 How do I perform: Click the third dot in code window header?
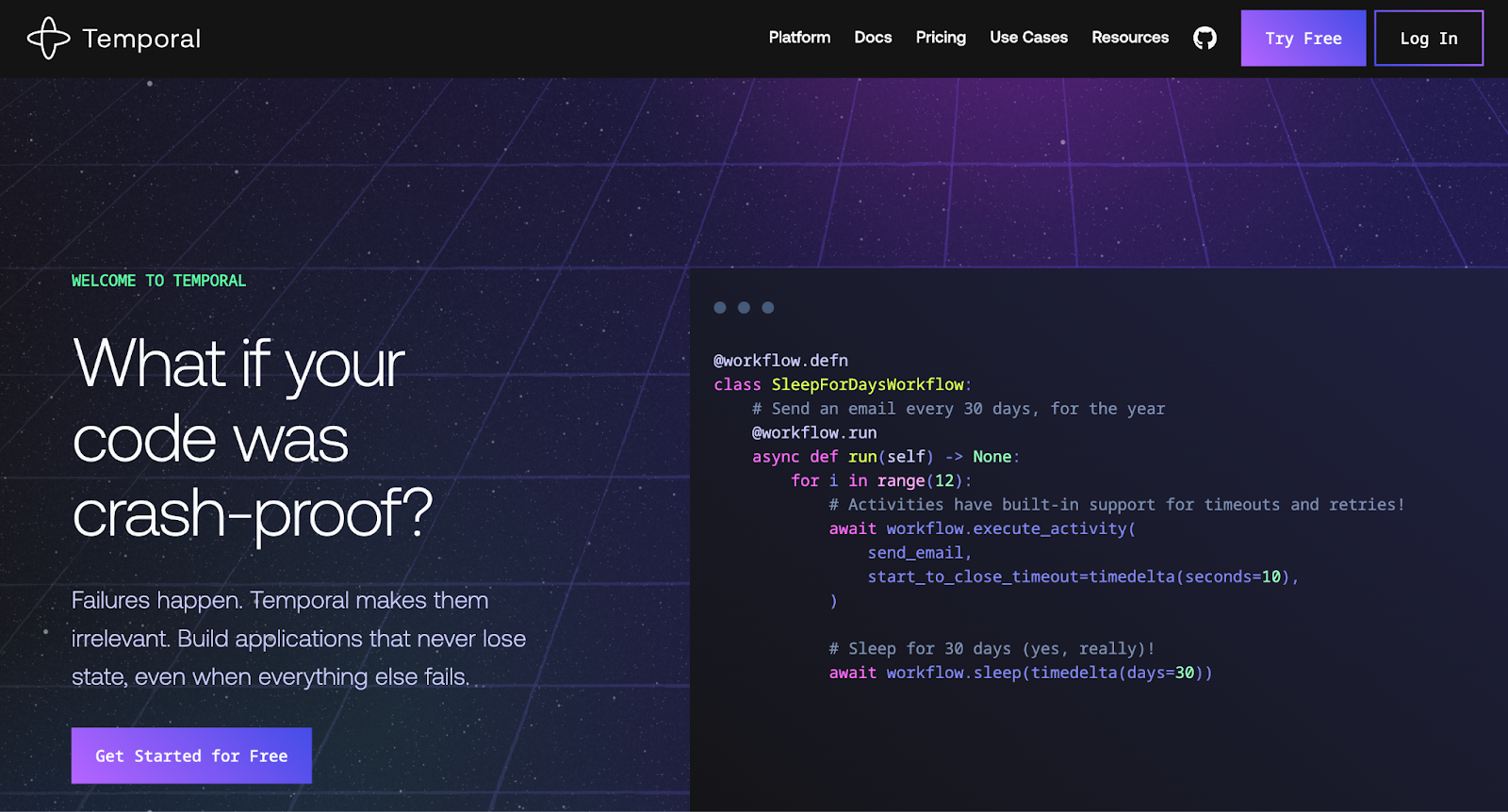coord(768,307)
